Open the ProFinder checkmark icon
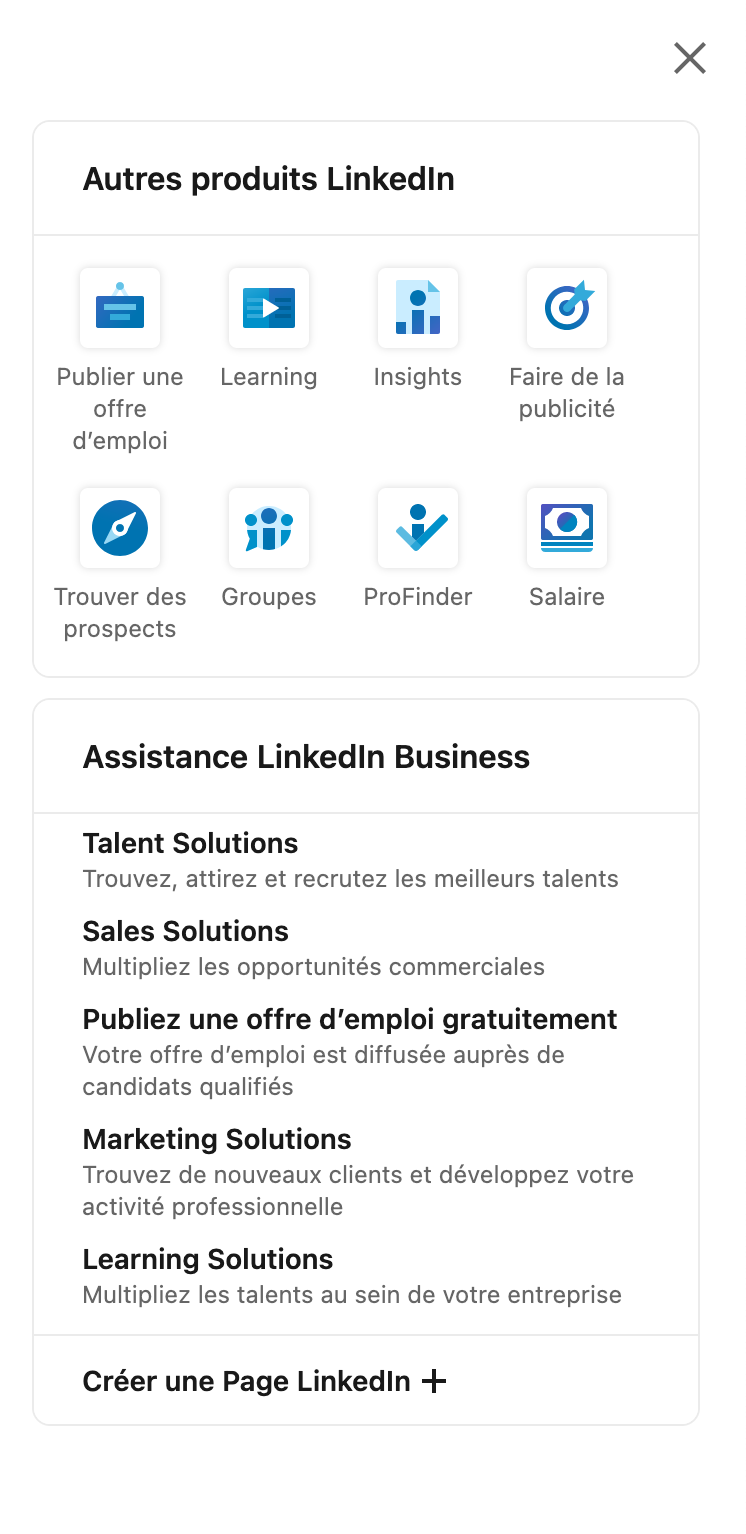 click(x=418, y=528)
